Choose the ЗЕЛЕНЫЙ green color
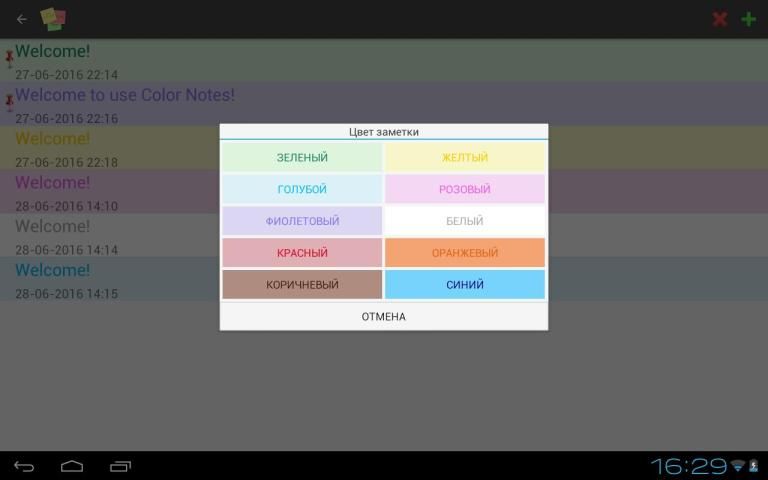The width and height of the screenshot is (768, 480). [302, 157]
